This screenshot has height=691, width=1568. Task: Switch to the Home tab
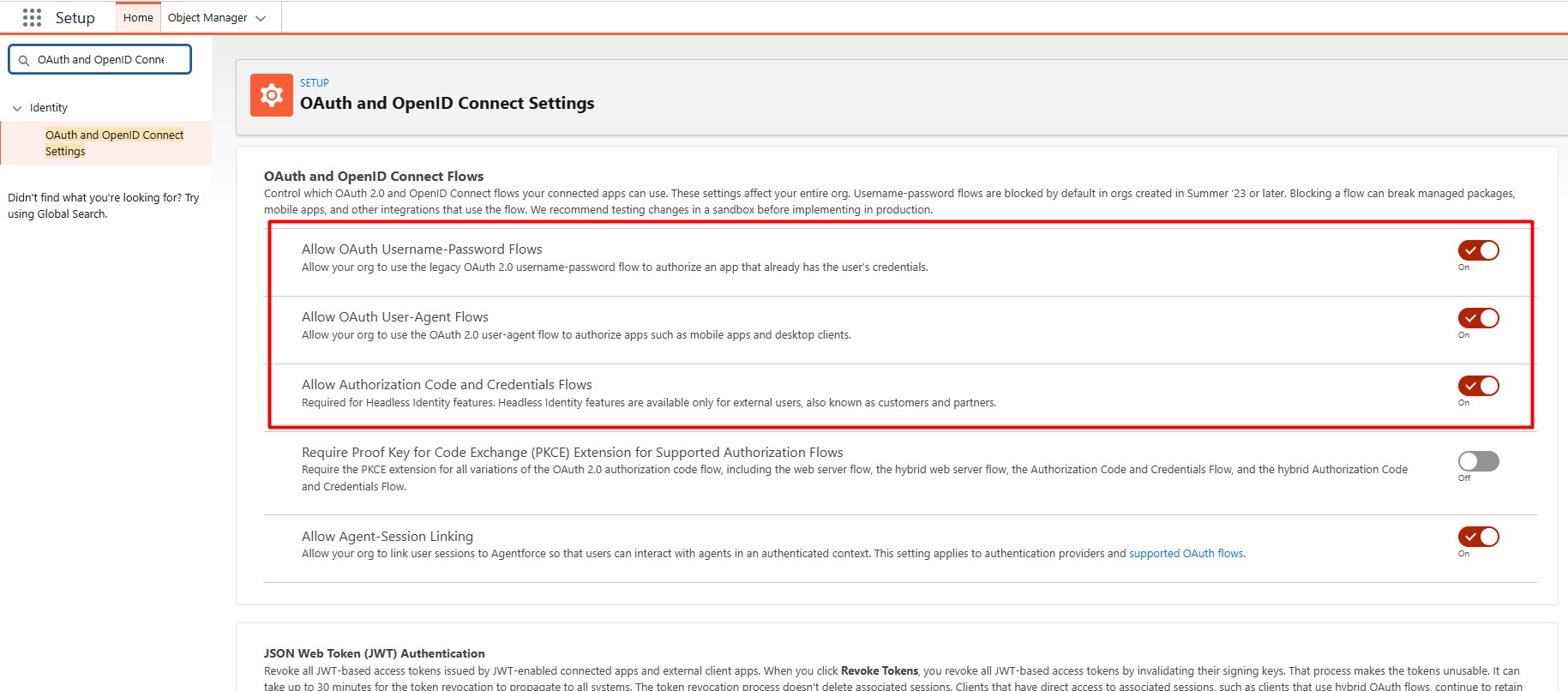click(138, 17)
